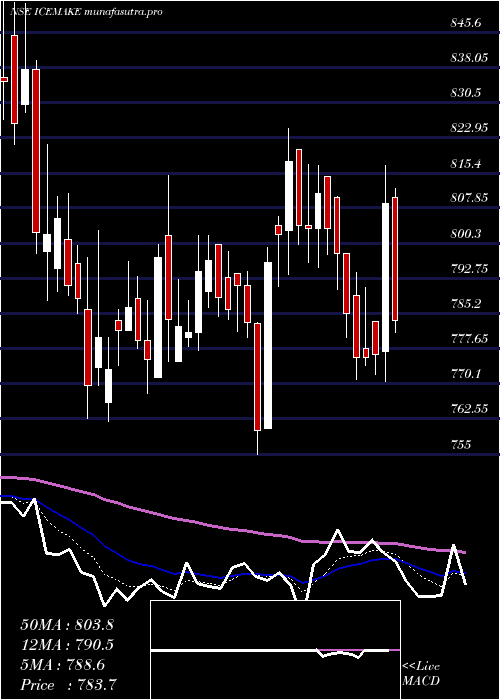Select the 755 price axis label
The image size is (500, 700).
460,444
